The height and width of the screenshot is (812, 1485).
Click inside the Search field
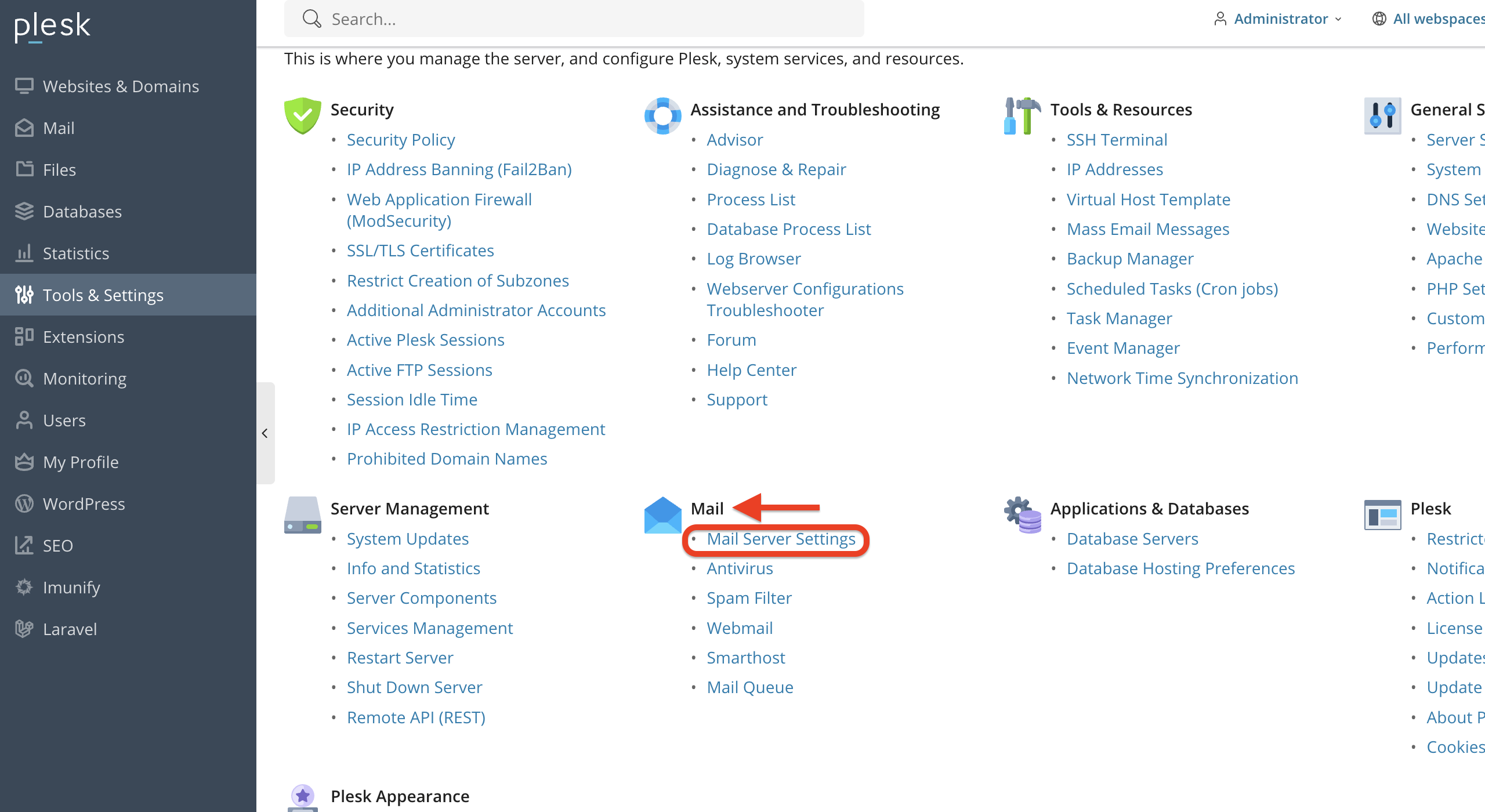pyautogui.click(x=574, y=19)
